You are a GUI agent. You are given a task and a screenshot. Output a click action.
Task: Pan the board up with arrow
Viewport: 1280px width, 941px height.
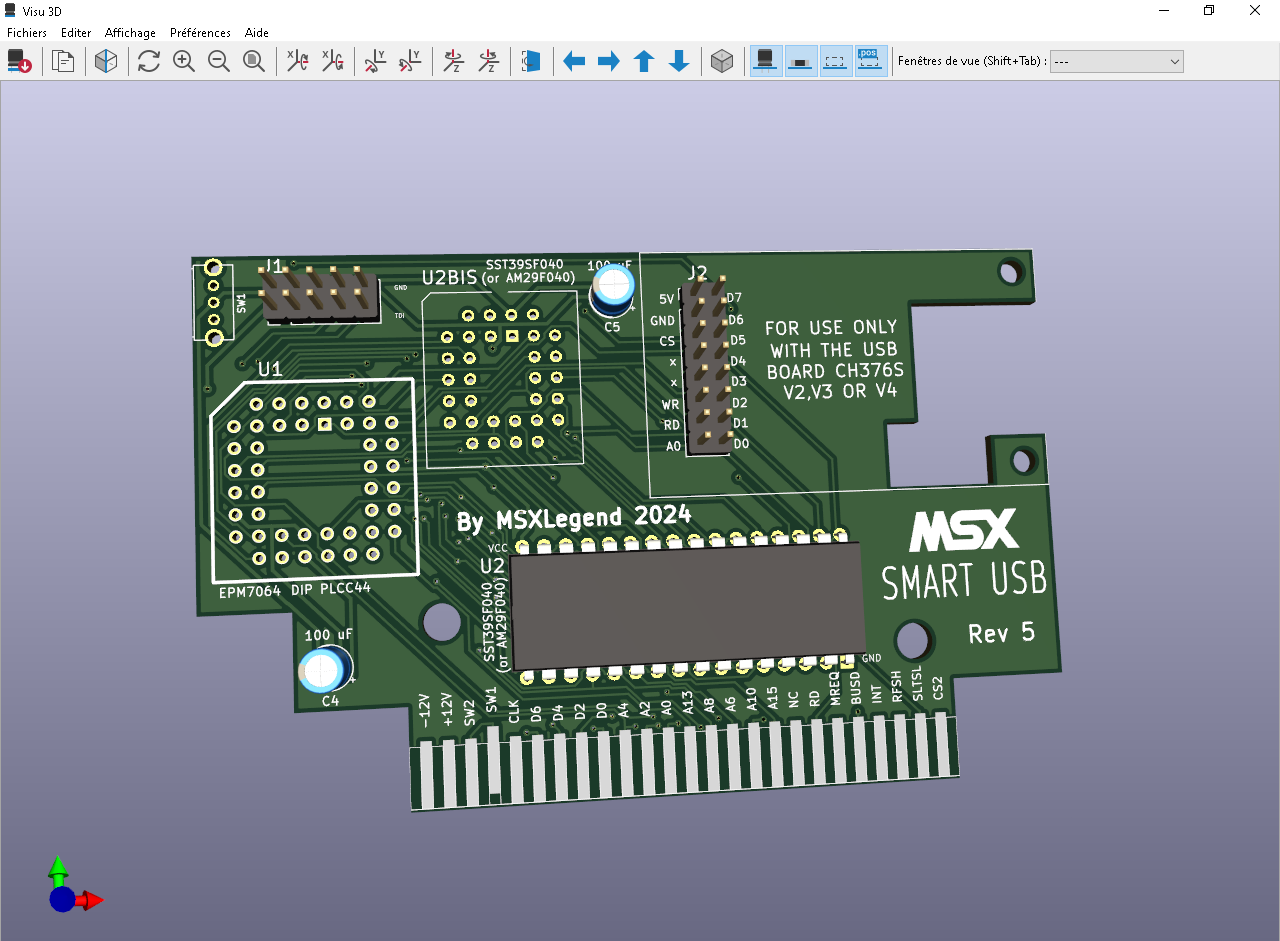644,61
